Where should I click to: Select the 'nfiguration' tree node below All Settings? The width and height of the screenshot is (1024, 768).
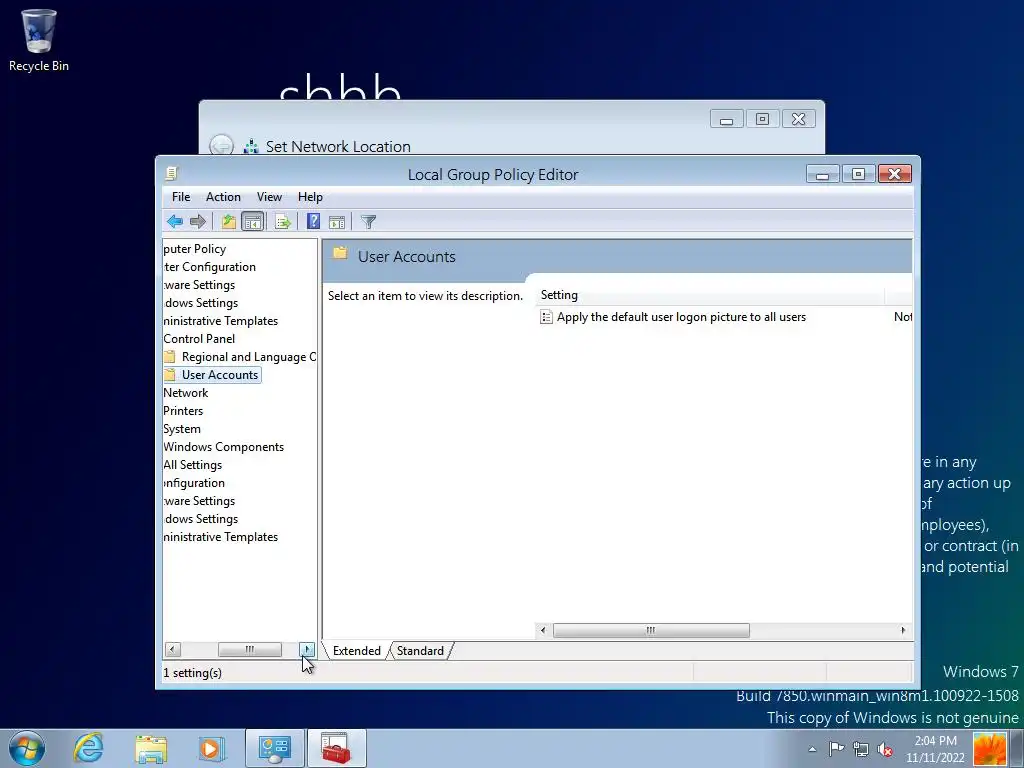point(194,483)
